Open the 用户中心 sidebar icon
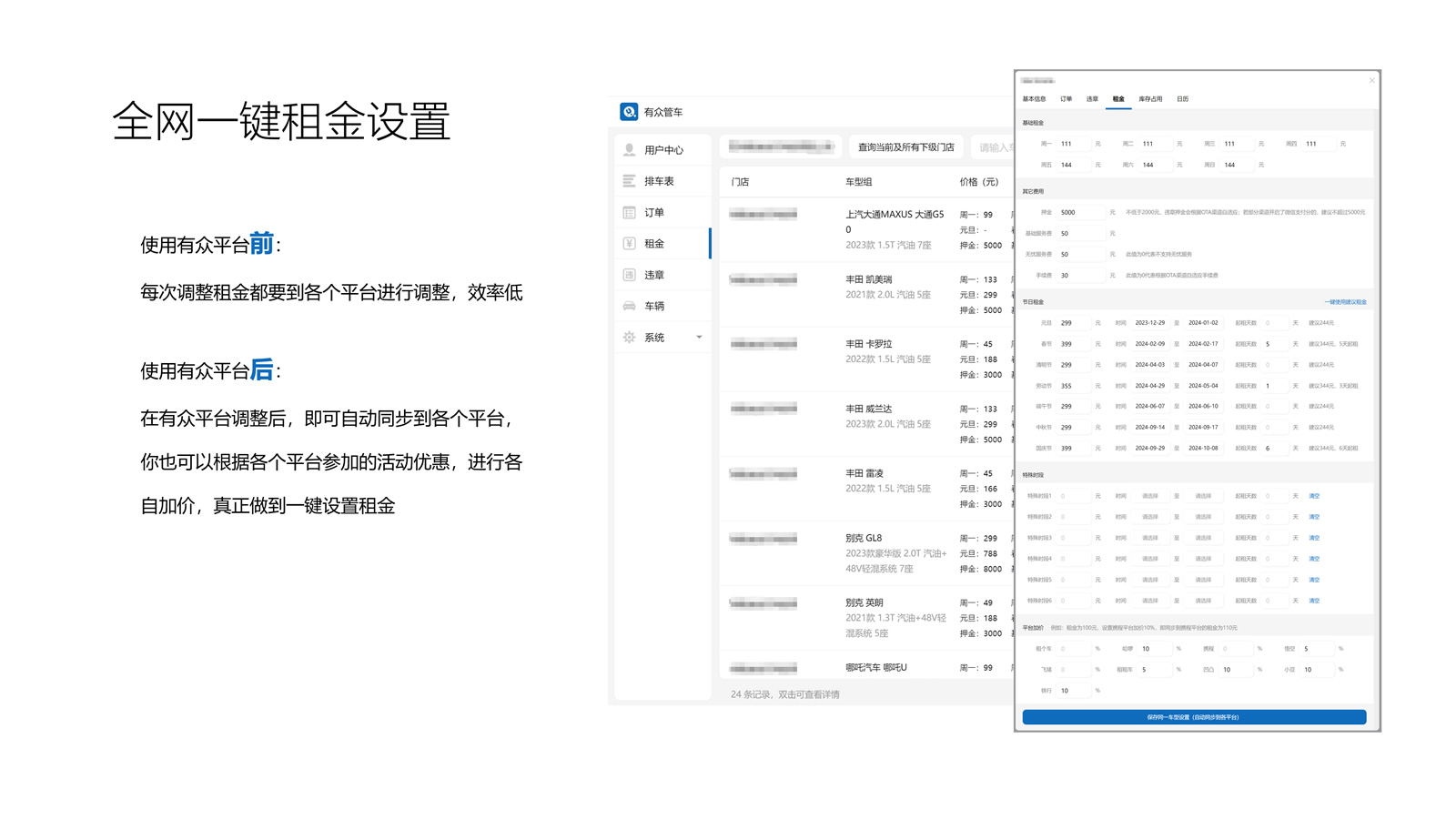 (629, 149)
